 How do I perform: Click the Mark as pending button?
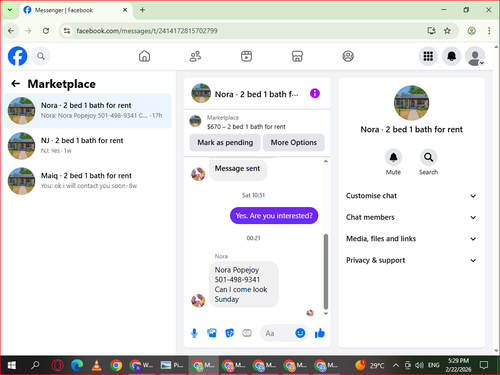click(225, 142)
